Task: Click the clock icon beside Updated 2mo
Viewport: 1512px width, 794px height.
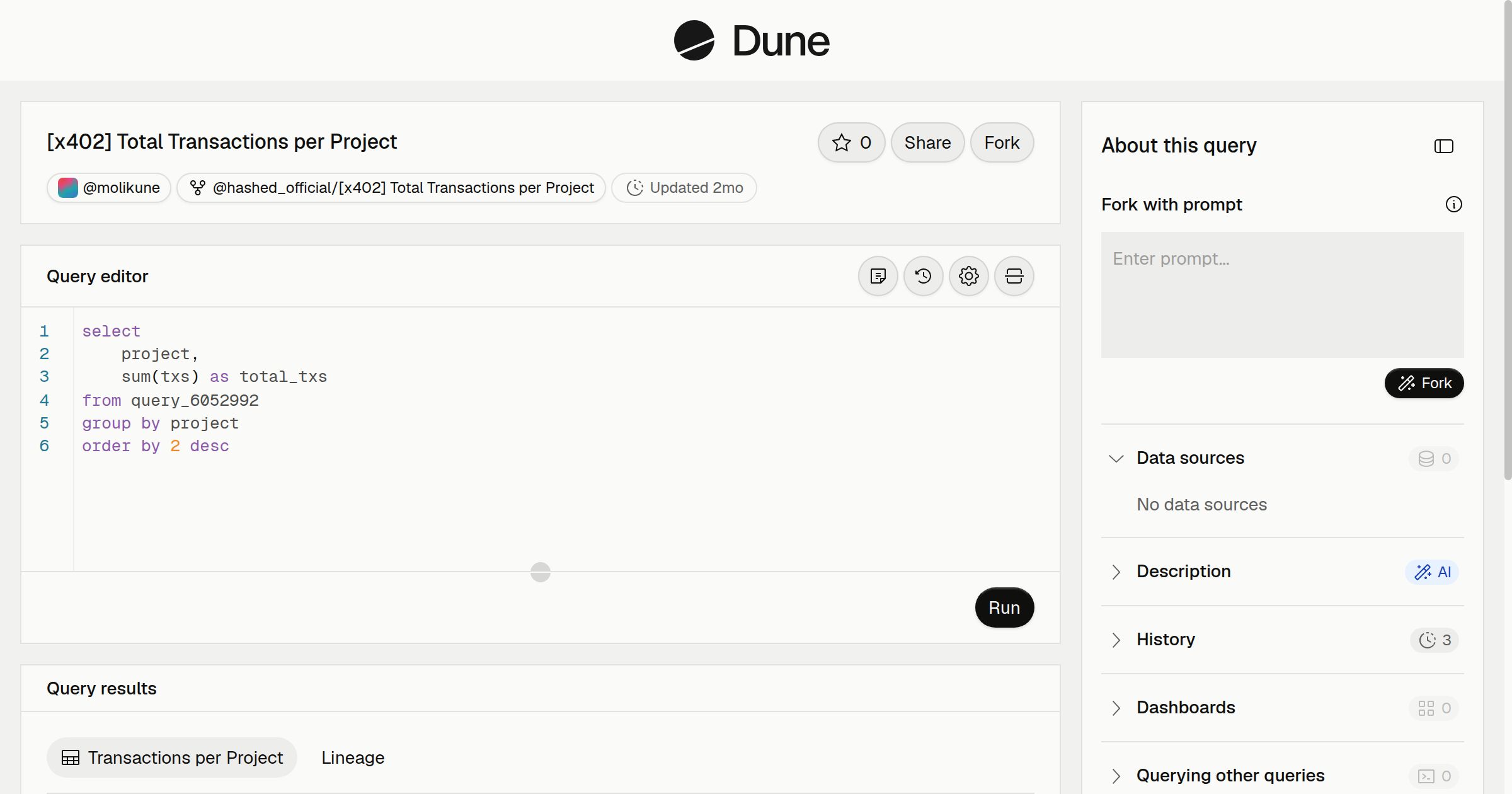Action: coord(635,188)
